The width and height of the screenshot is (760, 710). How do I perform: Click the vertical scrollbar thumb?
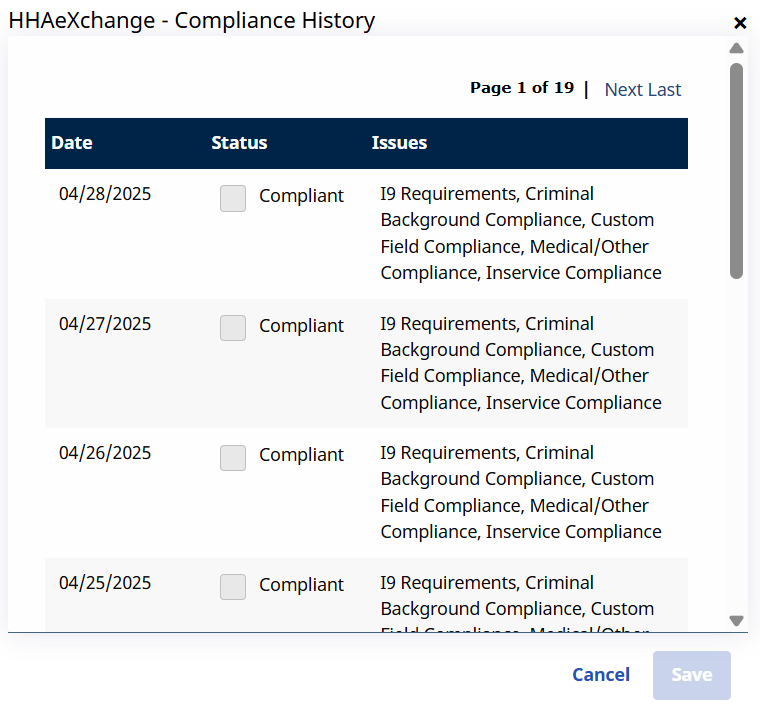pyautogui.click(x=737, y=170)
